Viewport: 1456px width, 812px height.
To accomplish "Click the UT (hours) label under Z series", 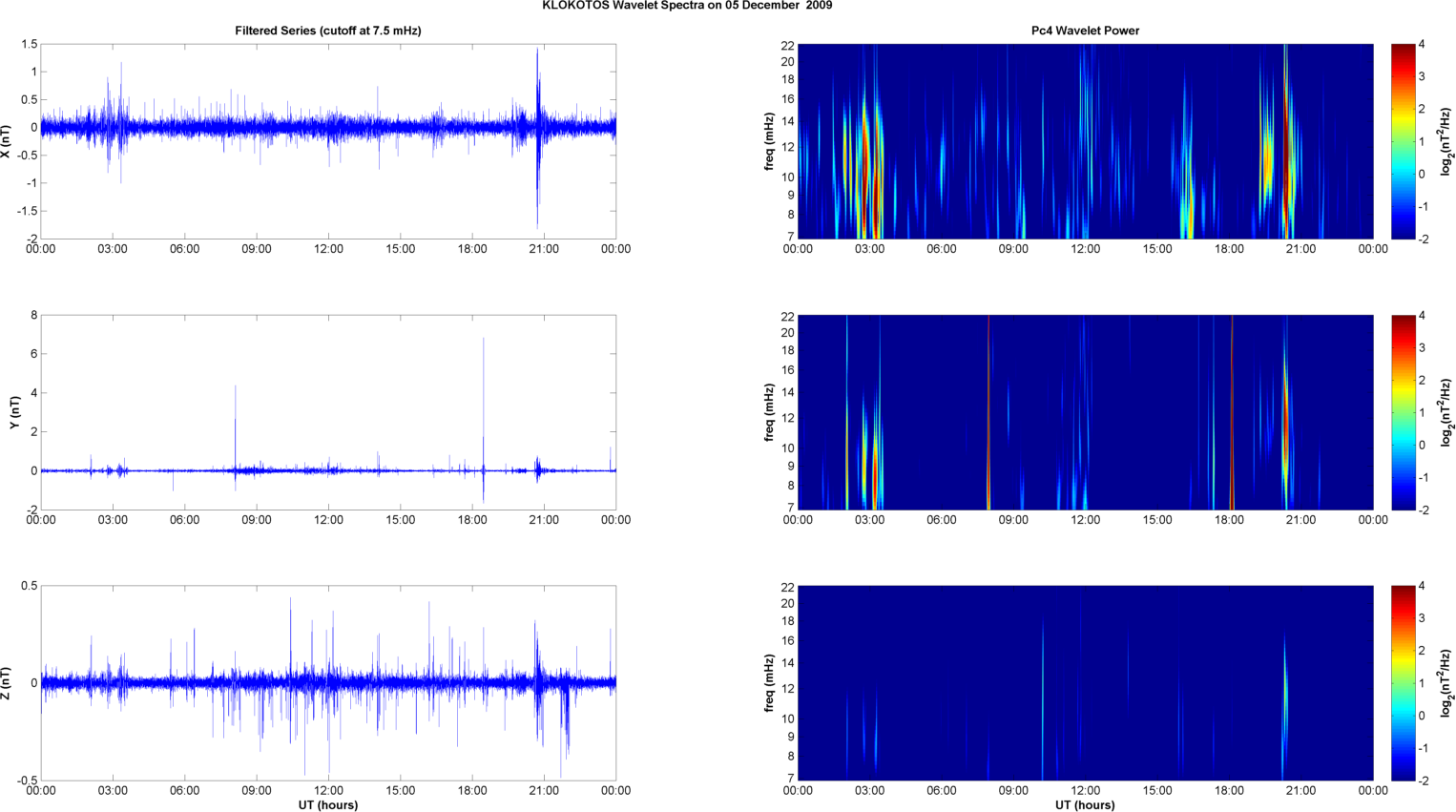I will [327, 804].
